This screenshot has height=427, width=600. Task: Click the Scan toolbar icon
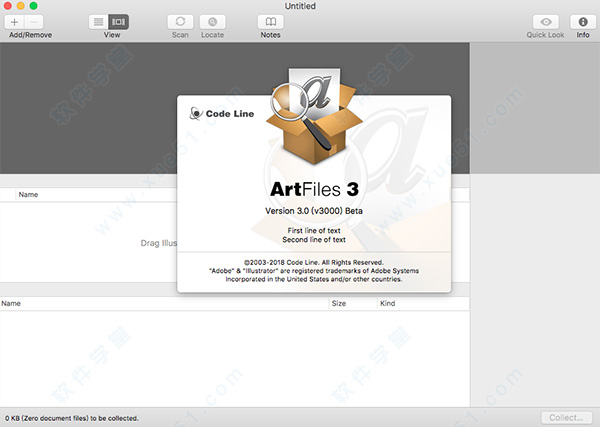(x=180, y=22)
